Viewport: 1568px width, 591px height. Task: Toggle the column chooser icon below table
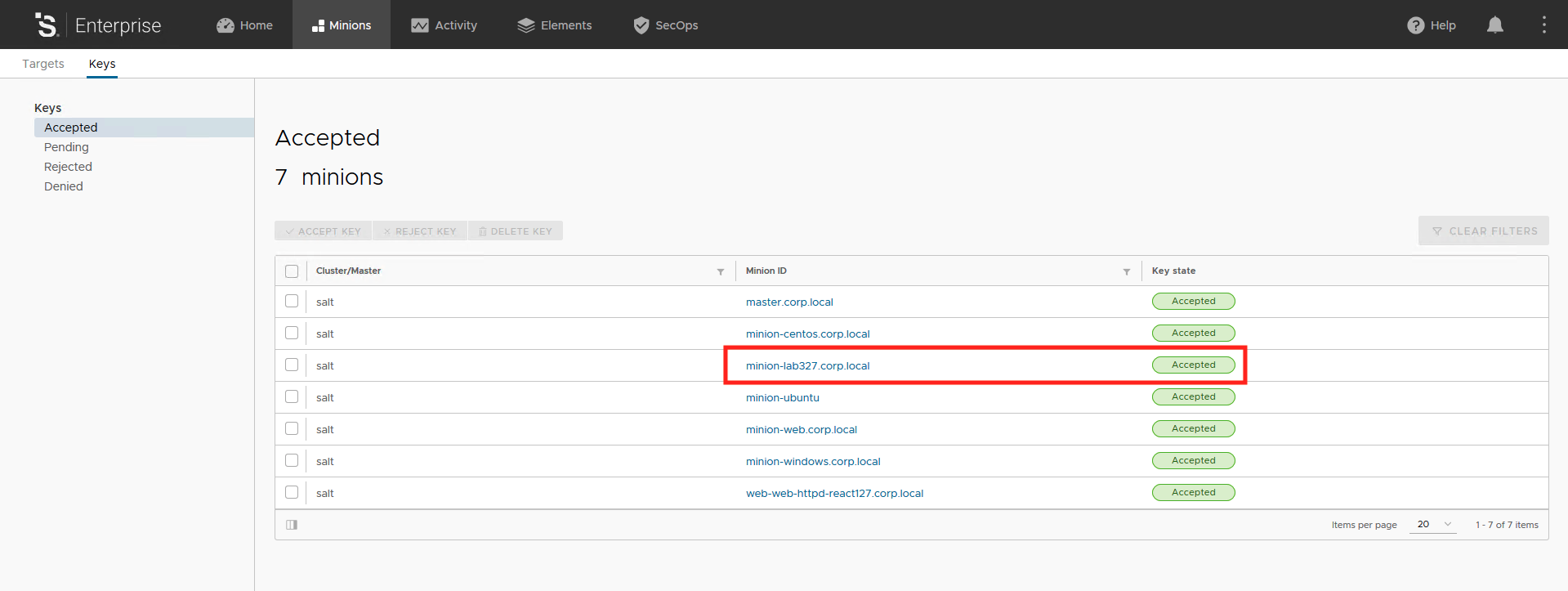[x=292, y=525]
